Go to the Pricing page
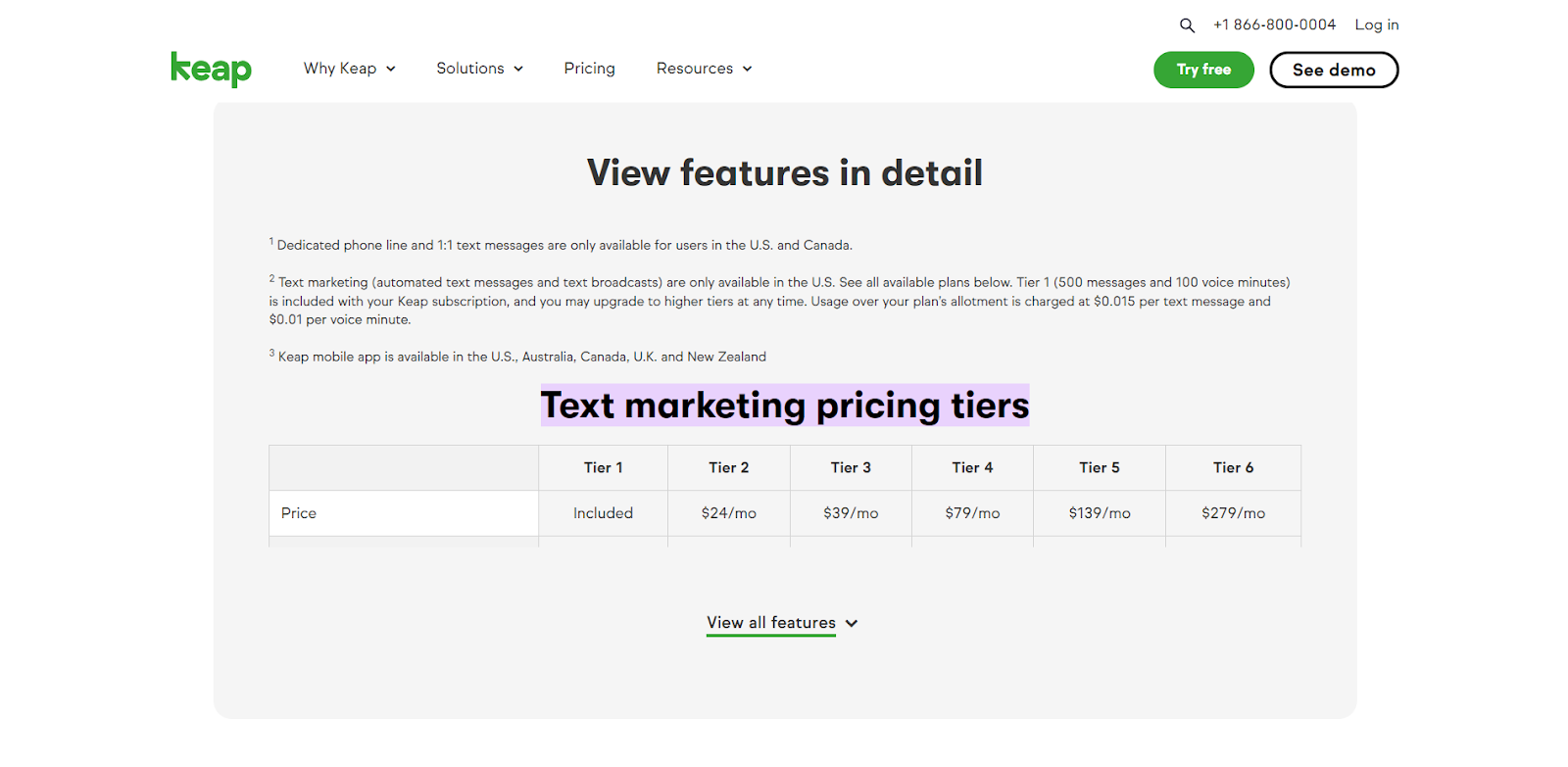Viewport: 1568px width, 767px height. coord(590,69)
